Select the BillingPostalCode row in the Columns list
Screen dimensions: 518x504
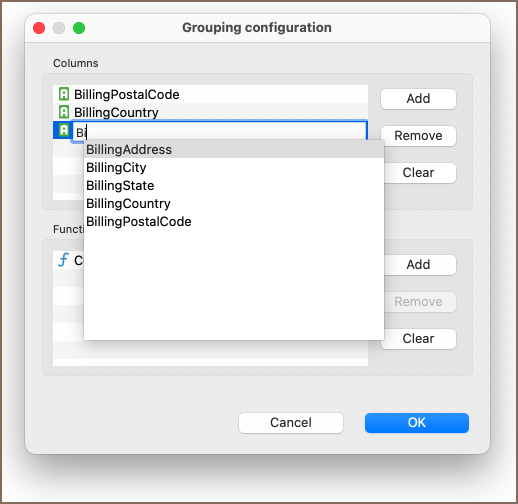coord(210,94)
